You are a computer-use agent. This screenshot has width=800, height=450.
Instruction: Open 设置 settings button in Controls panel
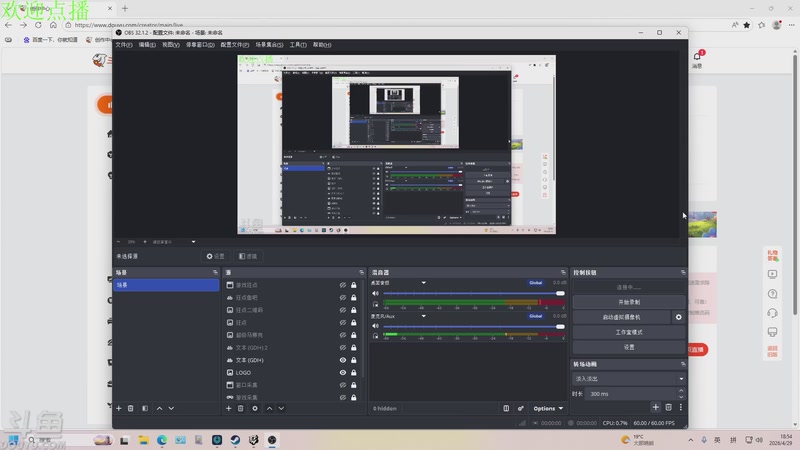[629, 347]
